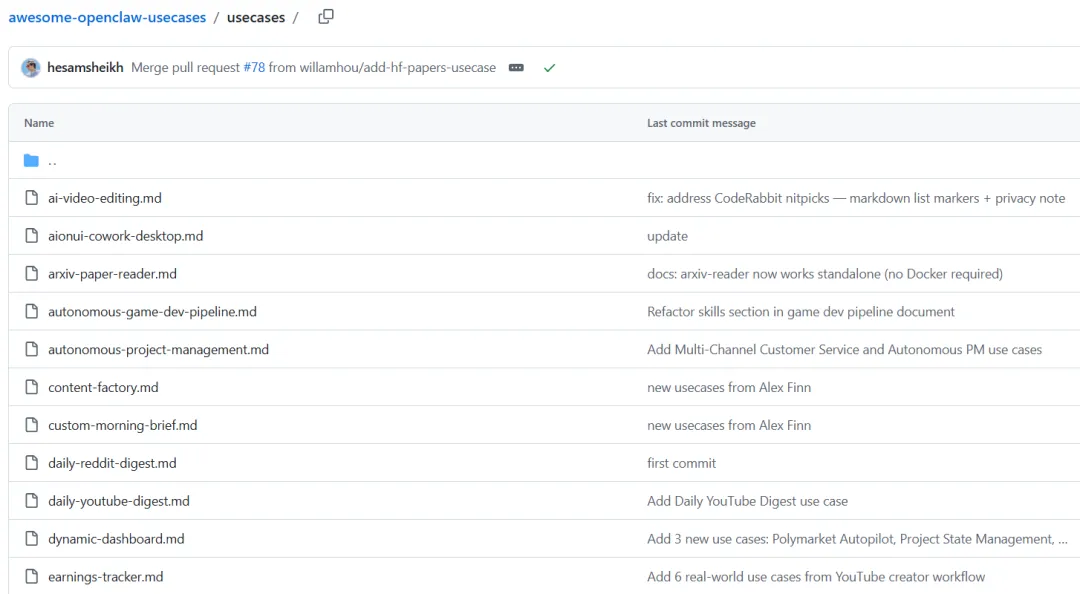The image size is (1080, 594).
Task: Open aionui-cowork-desktop.md file
Action: pyautogui.click(x=125, y=236)
